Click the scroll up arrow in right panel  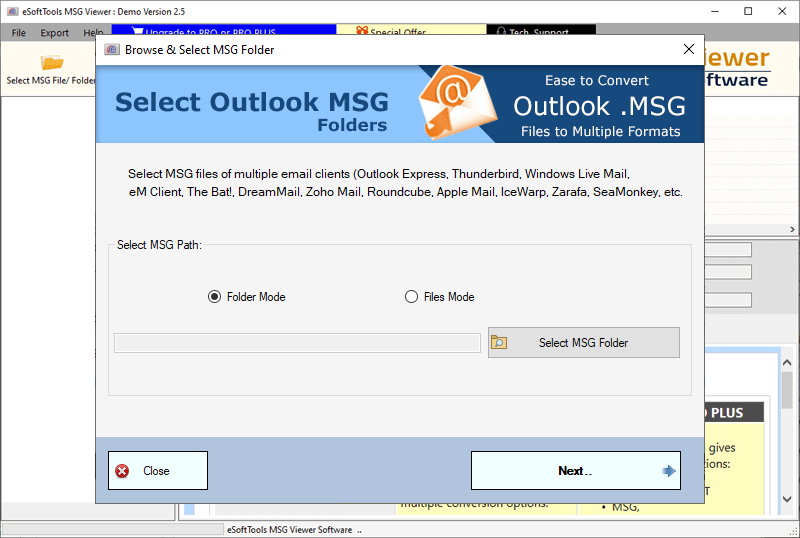(787, 362)
